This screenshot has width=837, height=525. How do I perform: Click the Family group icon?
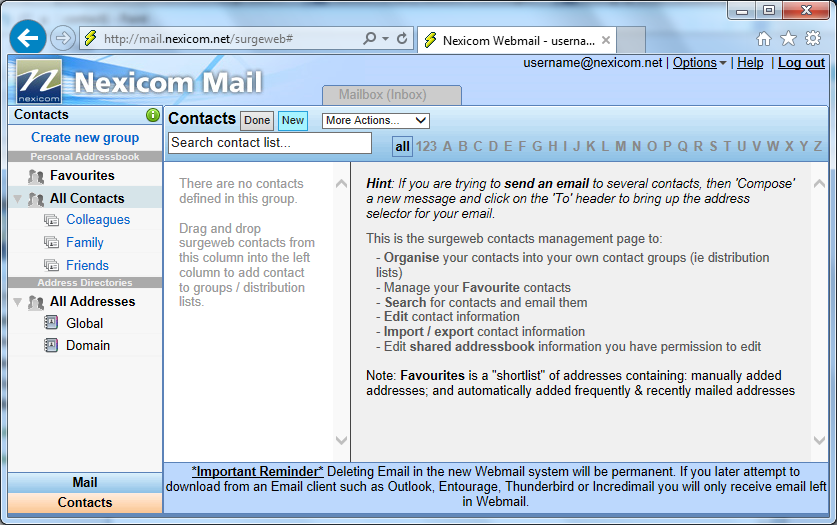[51, 243]
